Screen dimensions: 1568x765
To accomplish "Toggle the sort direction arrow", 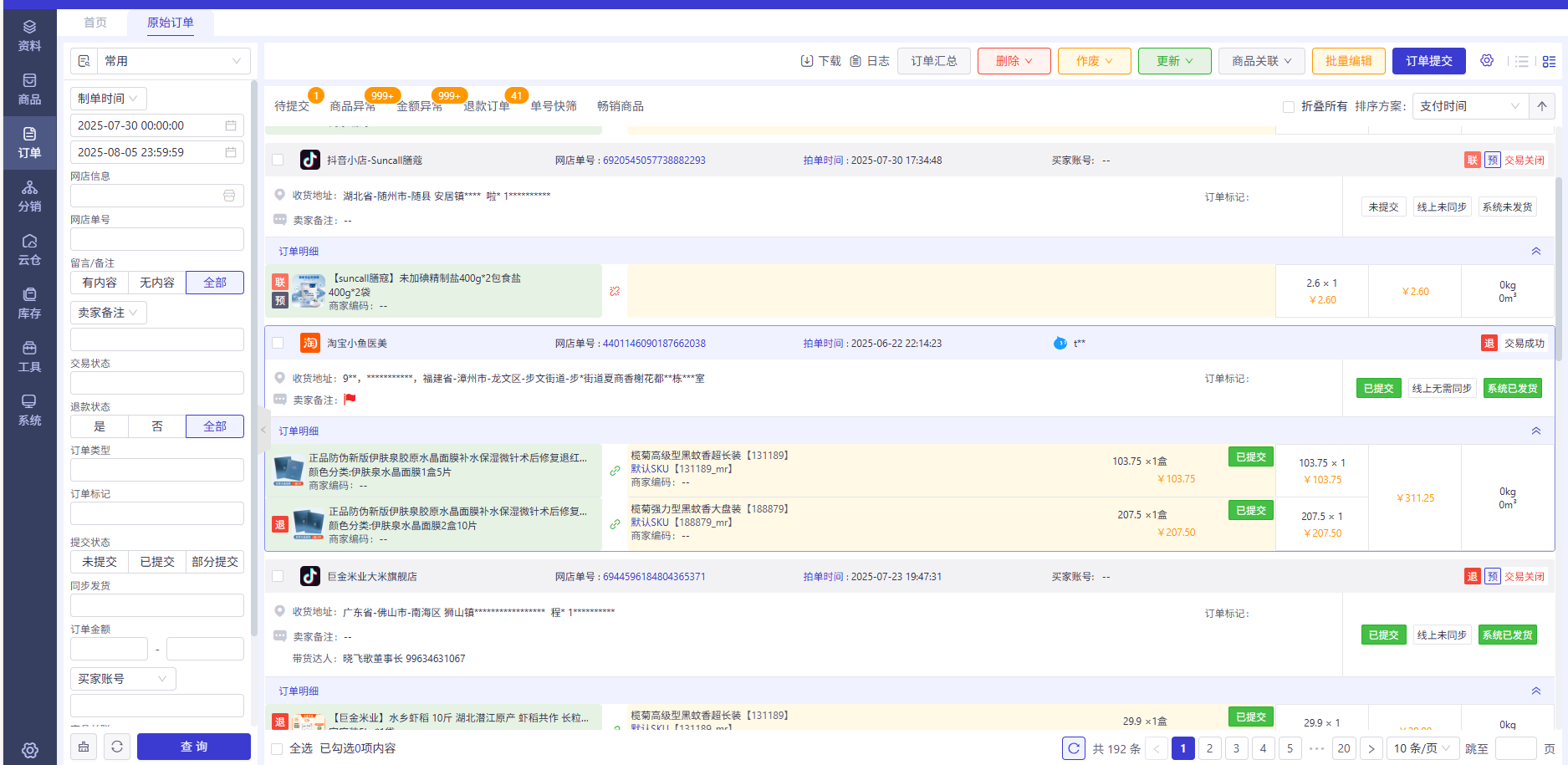I will (1541, 106).
